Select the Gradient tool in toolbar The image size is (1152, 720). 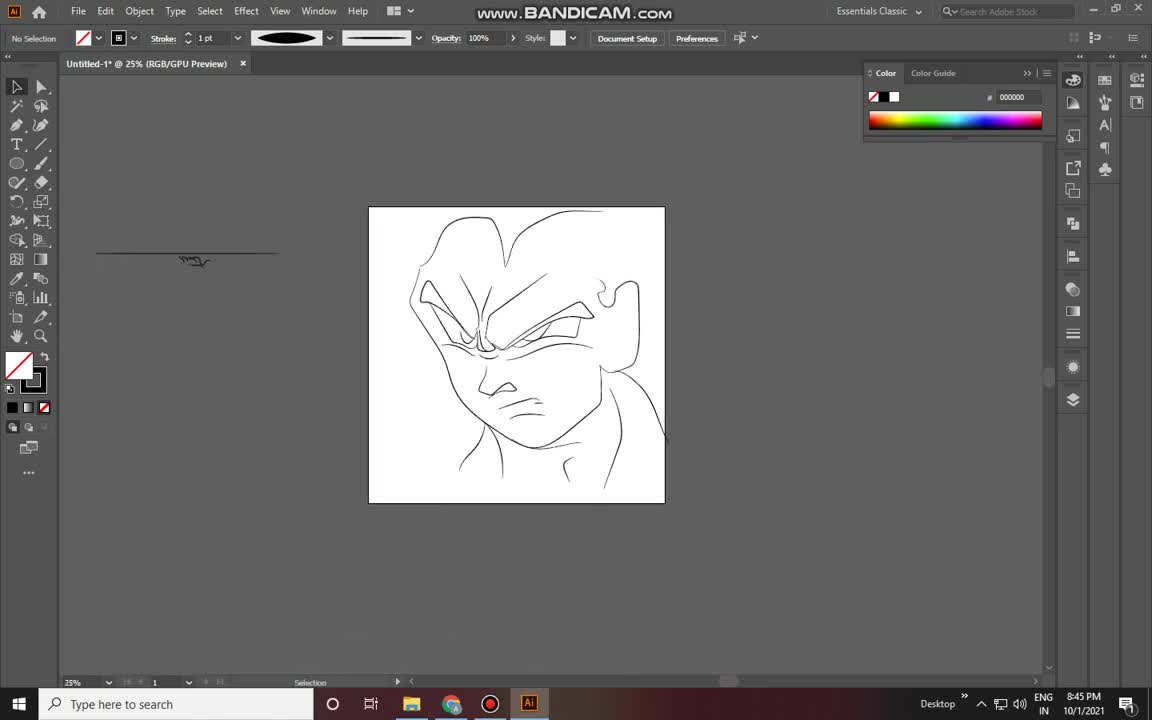click(41, 259)
